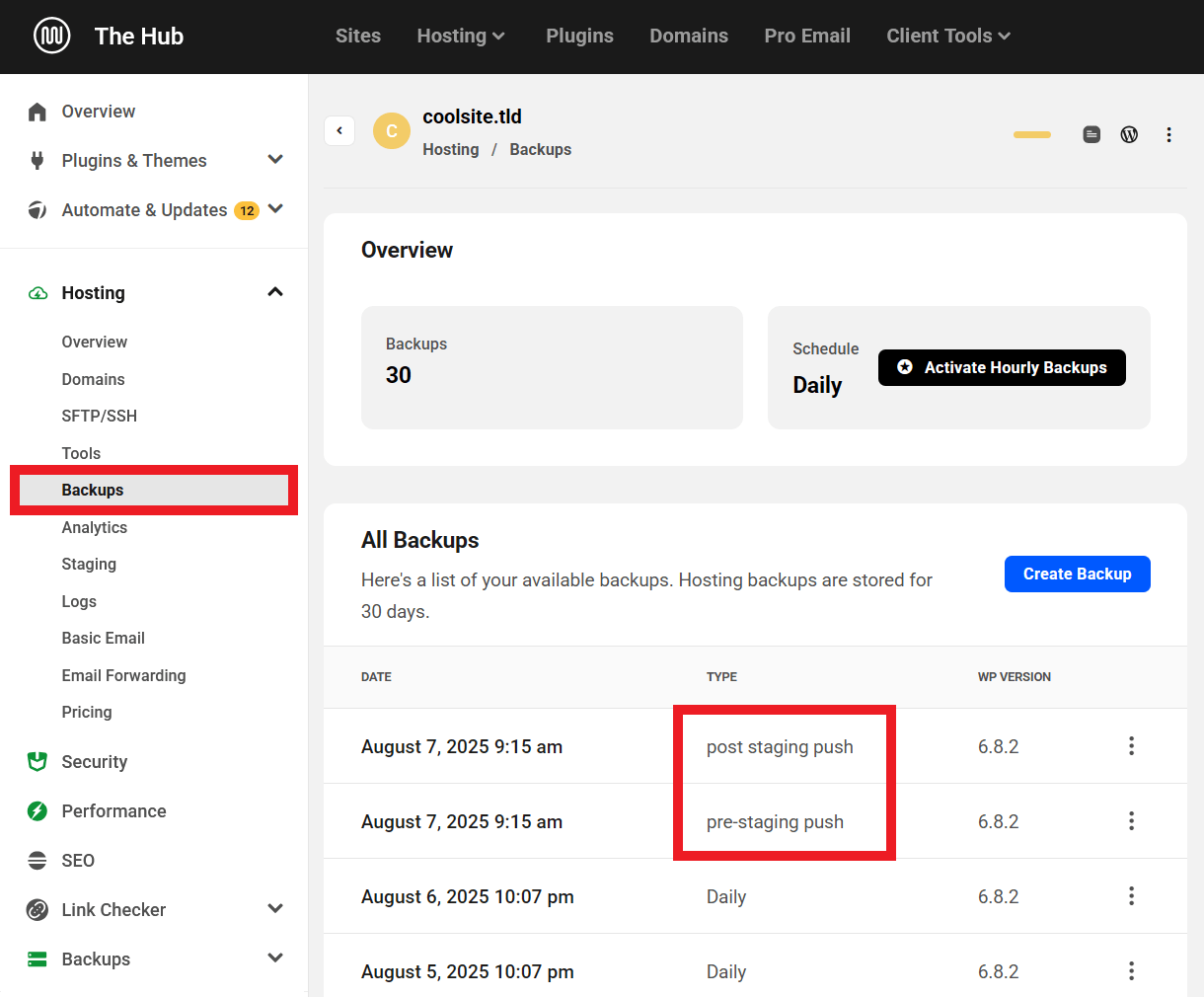
Task: Open the Client Tools dropdown
Action: (x=948, y=36)
